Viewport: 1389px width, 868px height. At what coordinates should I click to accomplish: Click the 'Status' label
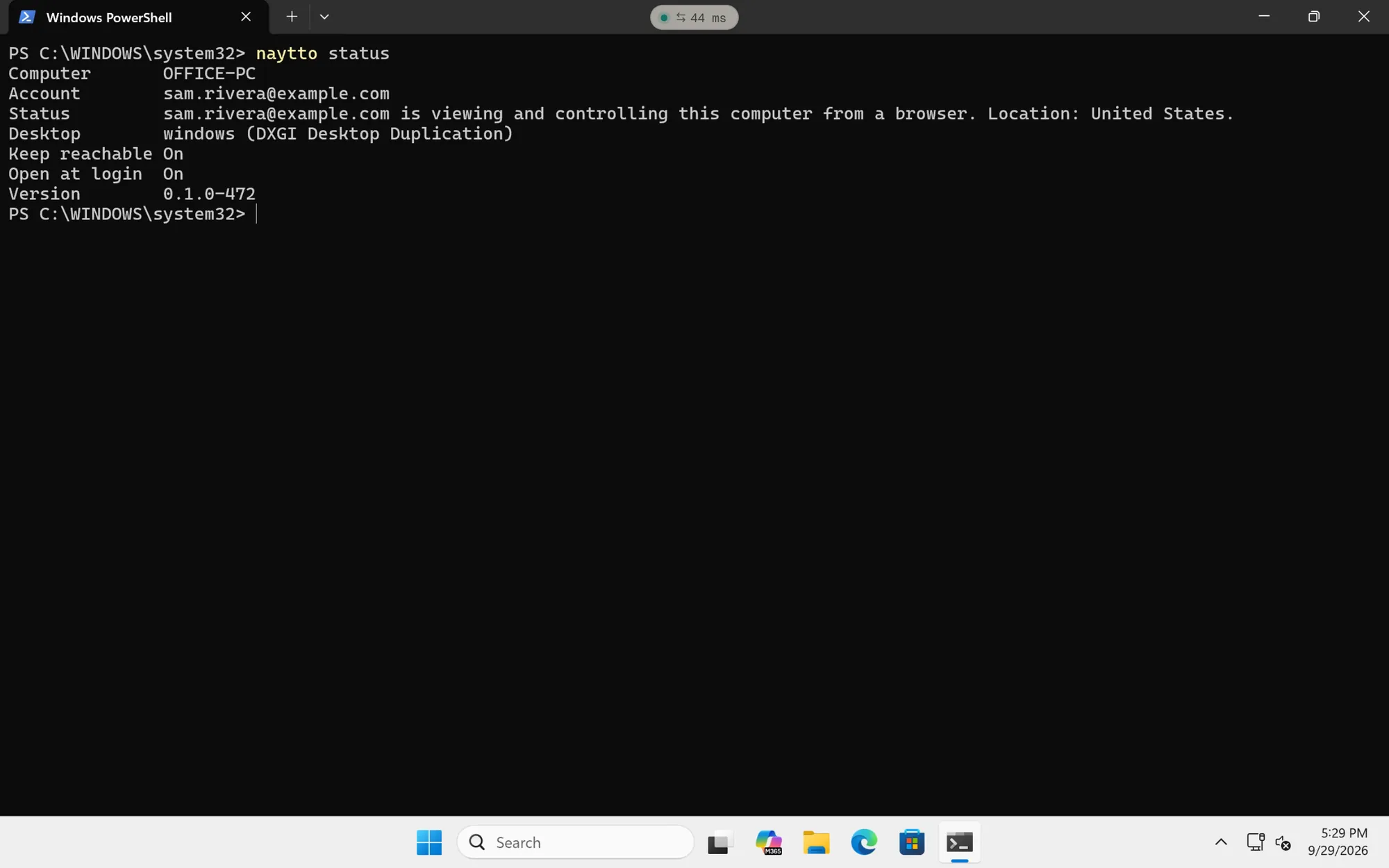tap(39, 114)
